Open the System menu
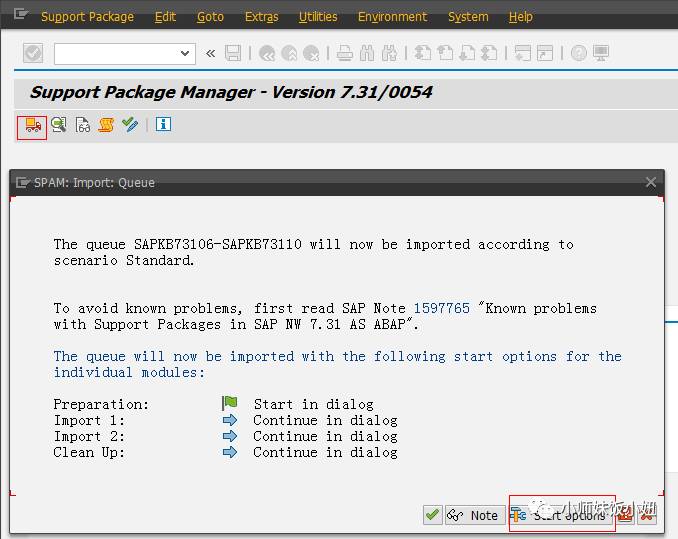Image resolution: width=678 pixels, height=539 pixels. [468, 17]
